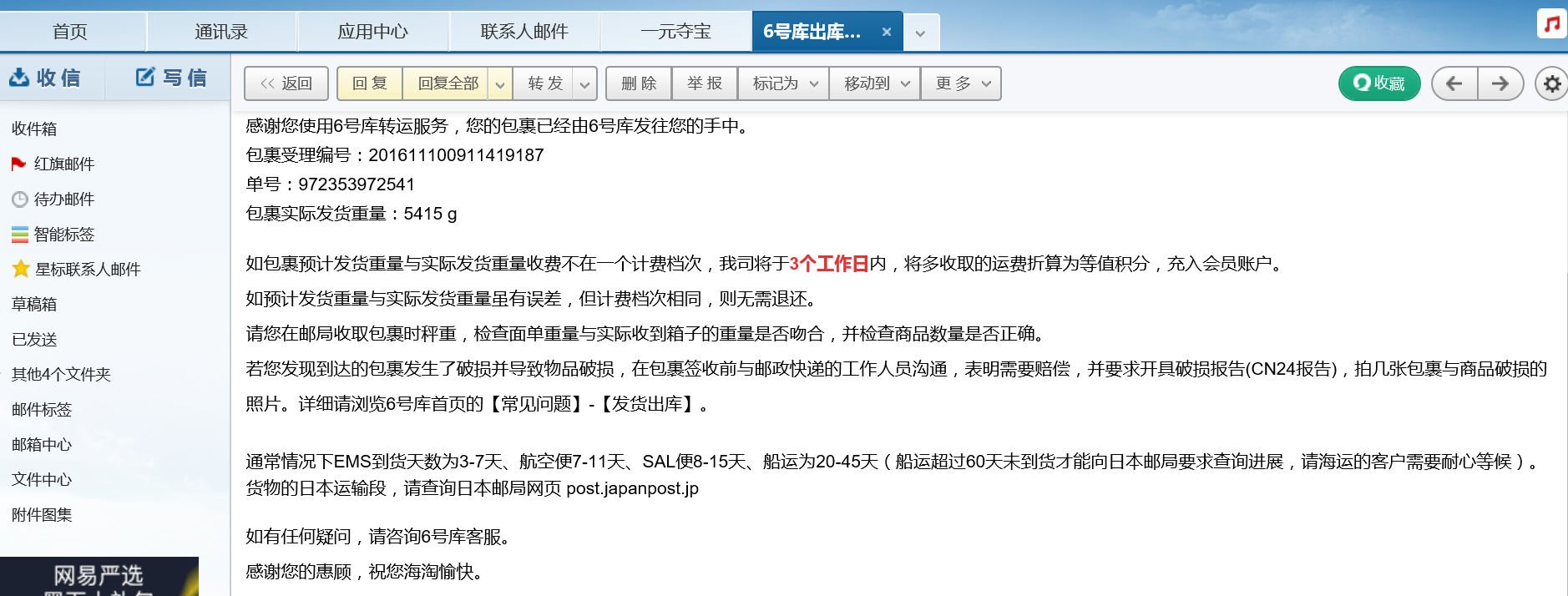This screenshot has height=596, width=1568.
Task: Click the green 收藏 button
Action: [1379, 83]
